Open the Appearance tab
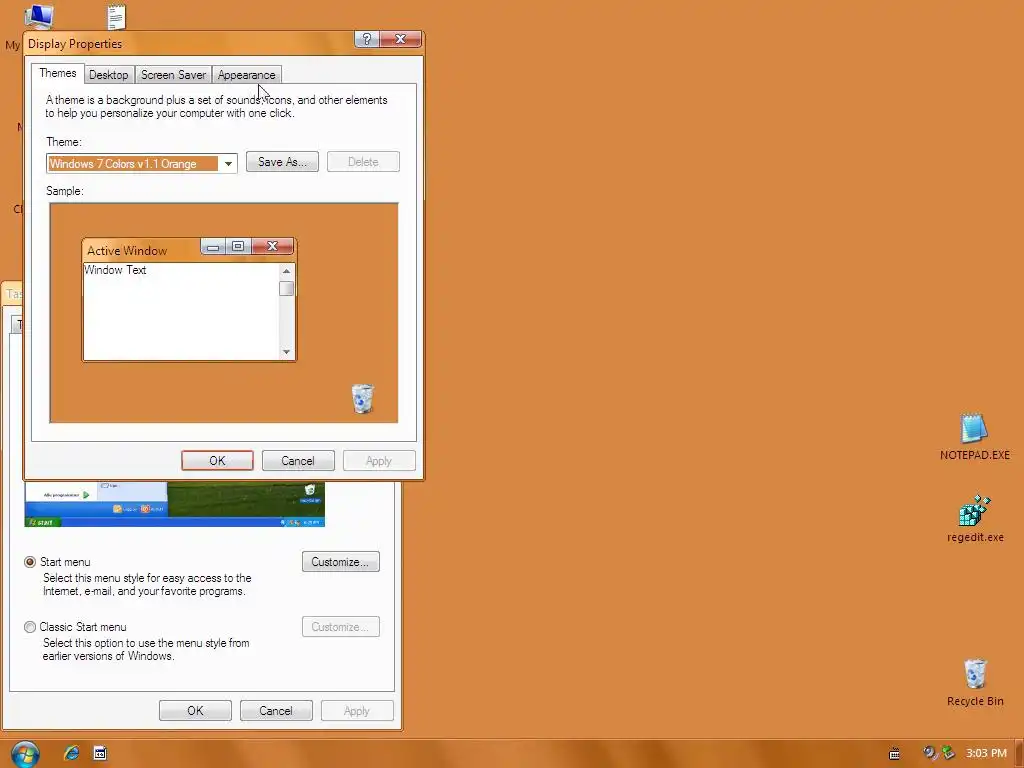This screenshot has width=1024, height=768. click(247, 75)
